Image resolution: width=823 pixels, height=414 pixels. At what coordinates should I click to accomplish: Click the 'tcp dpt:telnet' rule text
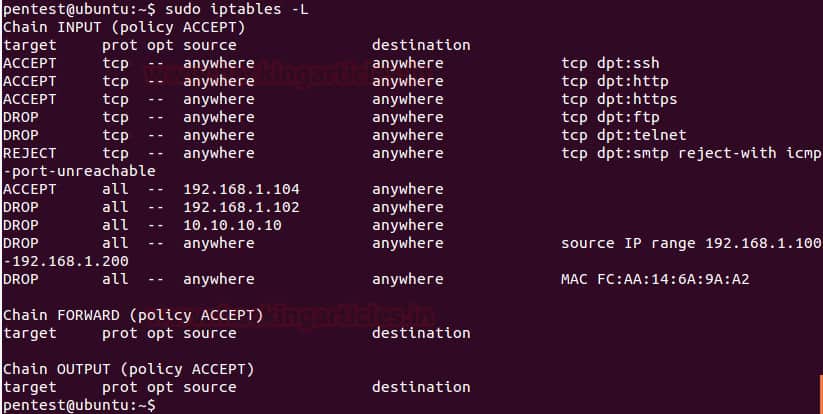tap(624, 135)
